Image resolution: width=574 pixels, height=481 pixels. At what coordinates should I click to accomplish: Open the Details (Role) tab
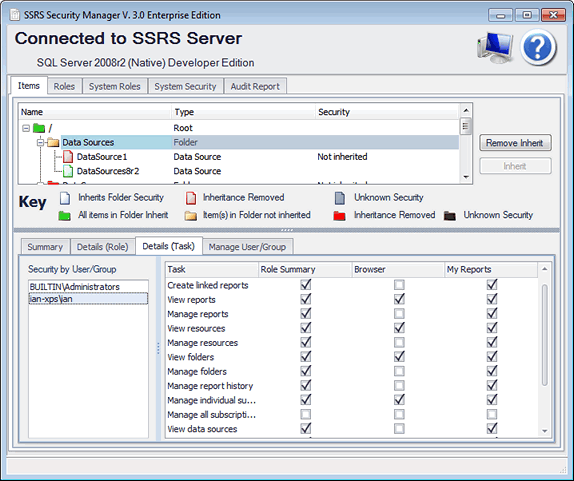click(x=102, y=247)
